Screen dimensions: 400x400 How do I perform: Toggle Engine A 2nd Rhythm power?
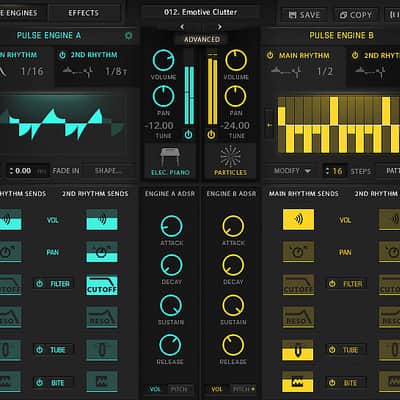[x=62, y=55]
